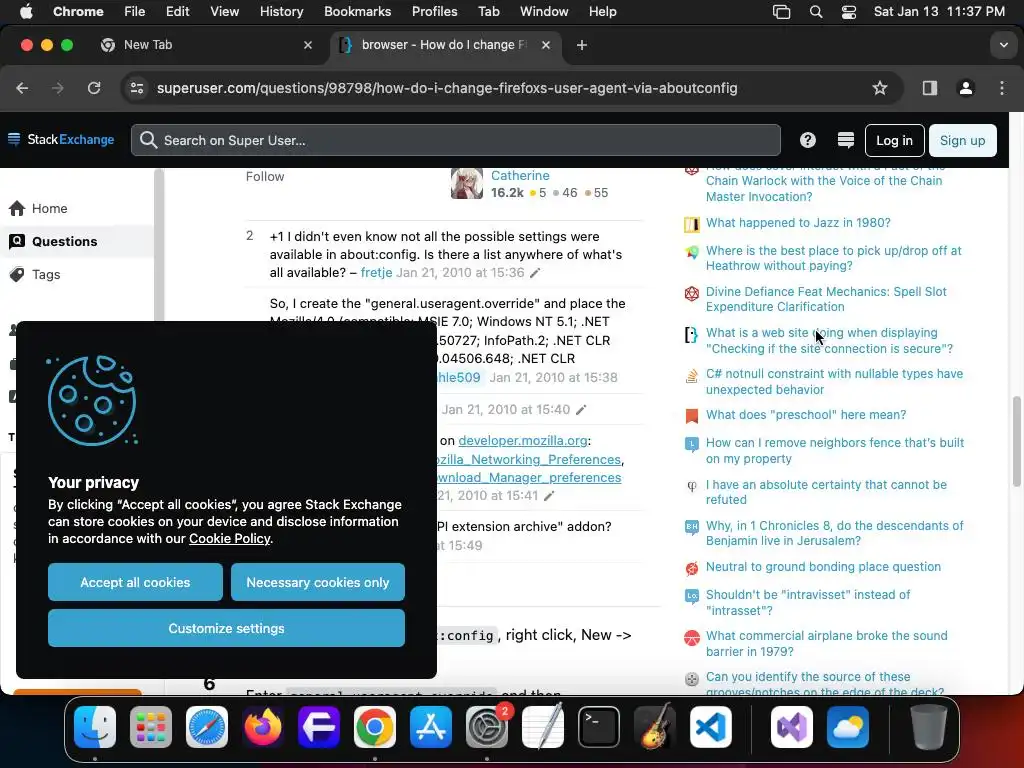Open site information icon in address bar
Viewport: 1024px width, 768px height.
(x=136, y=88)
